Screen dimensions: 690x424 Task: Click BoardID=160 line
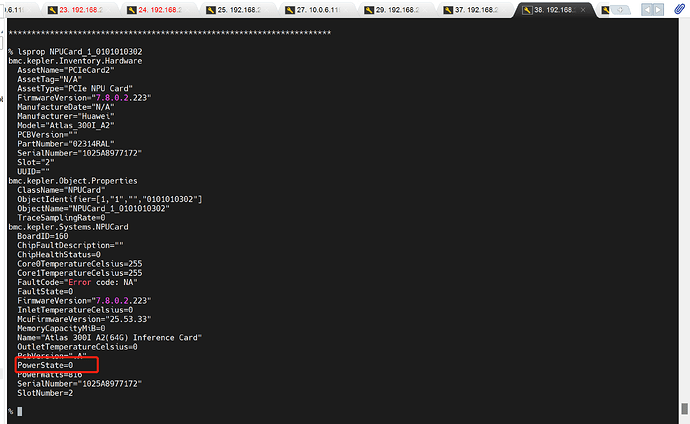(x=43, y=236)
